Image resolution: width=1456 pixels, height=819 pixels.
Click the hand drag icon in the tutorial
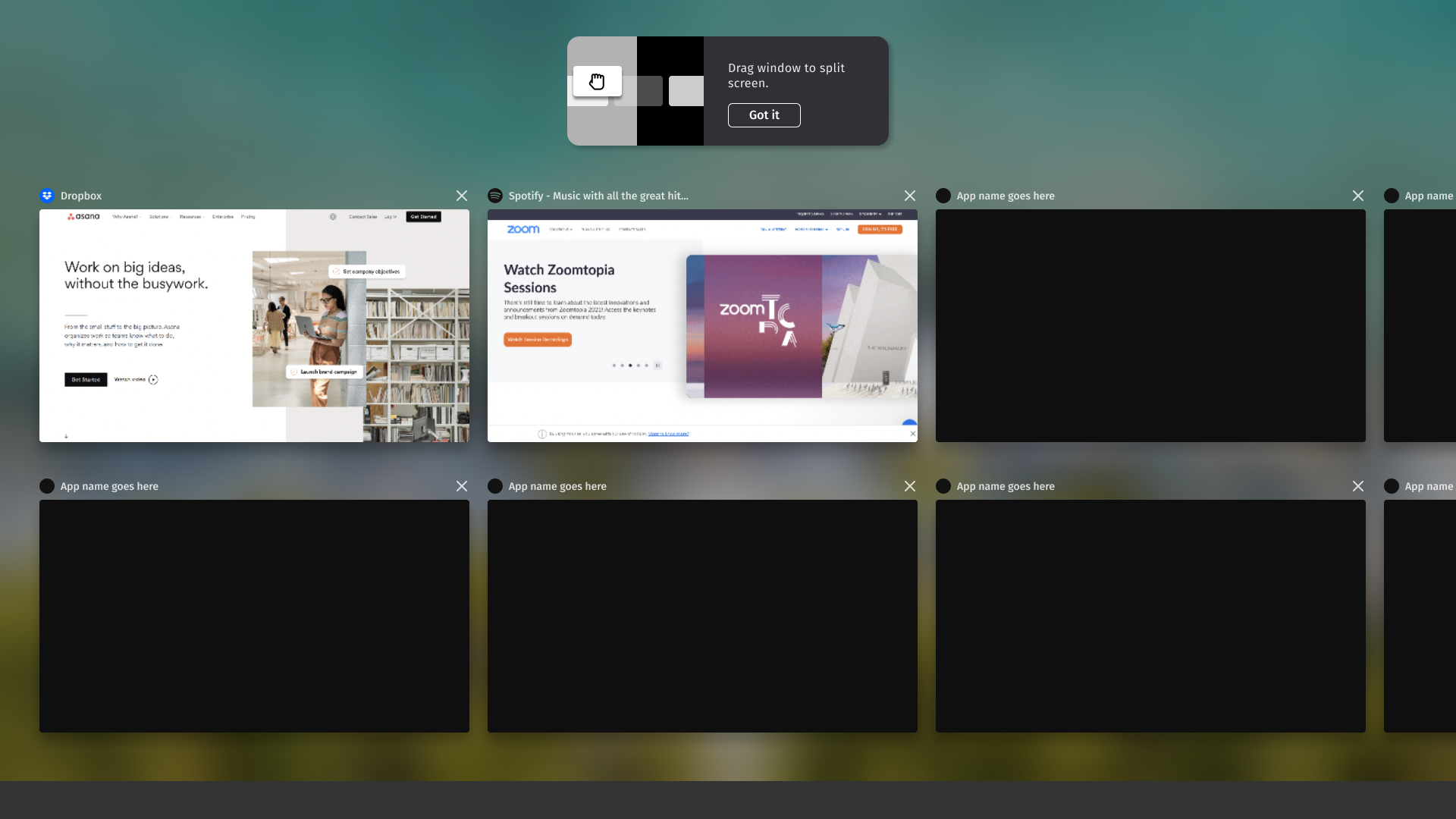[598, 81]
